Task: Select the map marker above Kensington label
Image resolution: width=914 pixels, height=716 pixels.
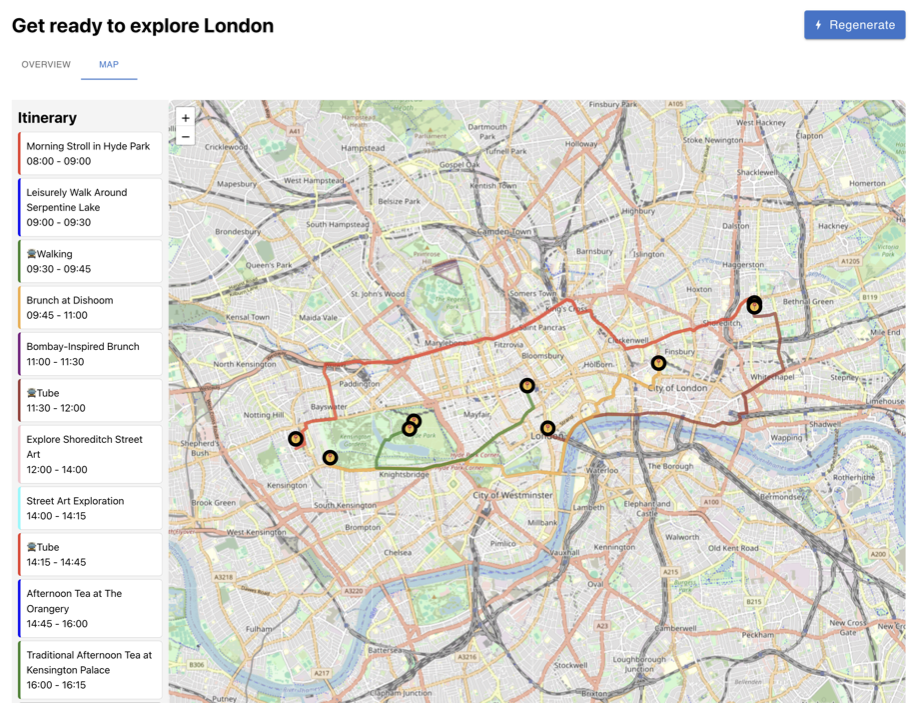Action: (330, 457)
